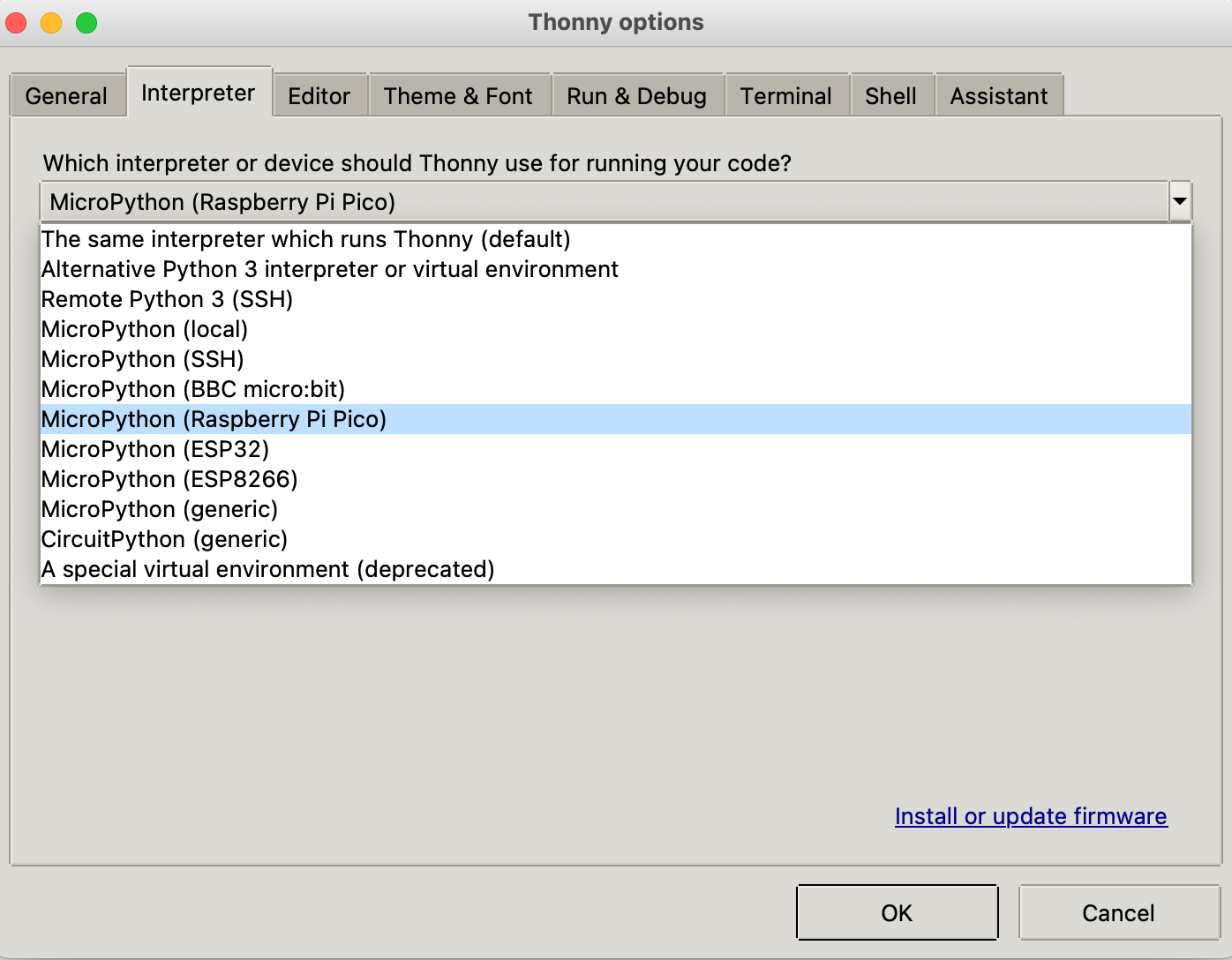Image resolution: width=1232 pixels, height=960 pixels.
Task: Choose 'The same interpreter which runs Thonny (default)'
Action: pos(616,239)
